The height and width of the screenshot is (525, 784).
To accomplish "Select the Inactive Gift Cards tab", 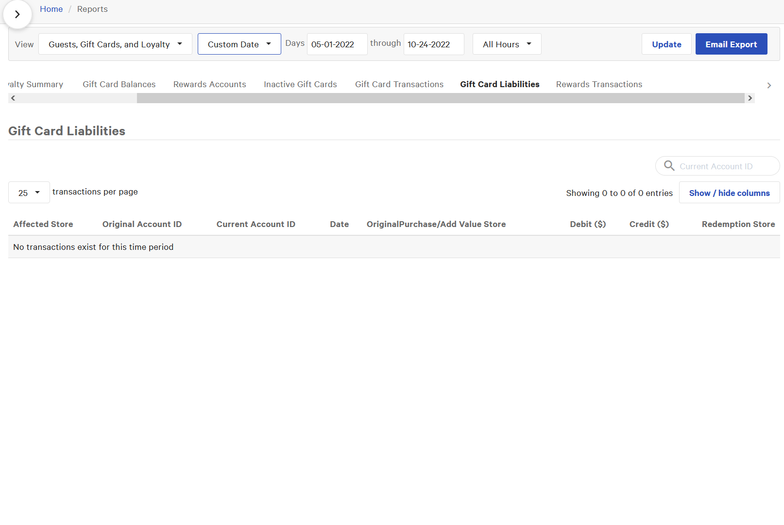I will (x=300, y=84).
